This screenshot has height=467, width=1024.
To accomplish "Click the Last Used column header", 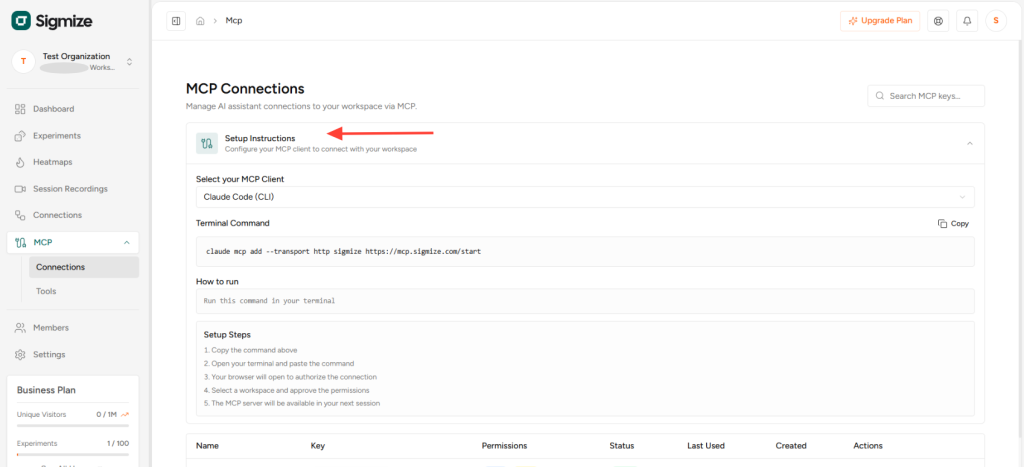I will 706,446.
